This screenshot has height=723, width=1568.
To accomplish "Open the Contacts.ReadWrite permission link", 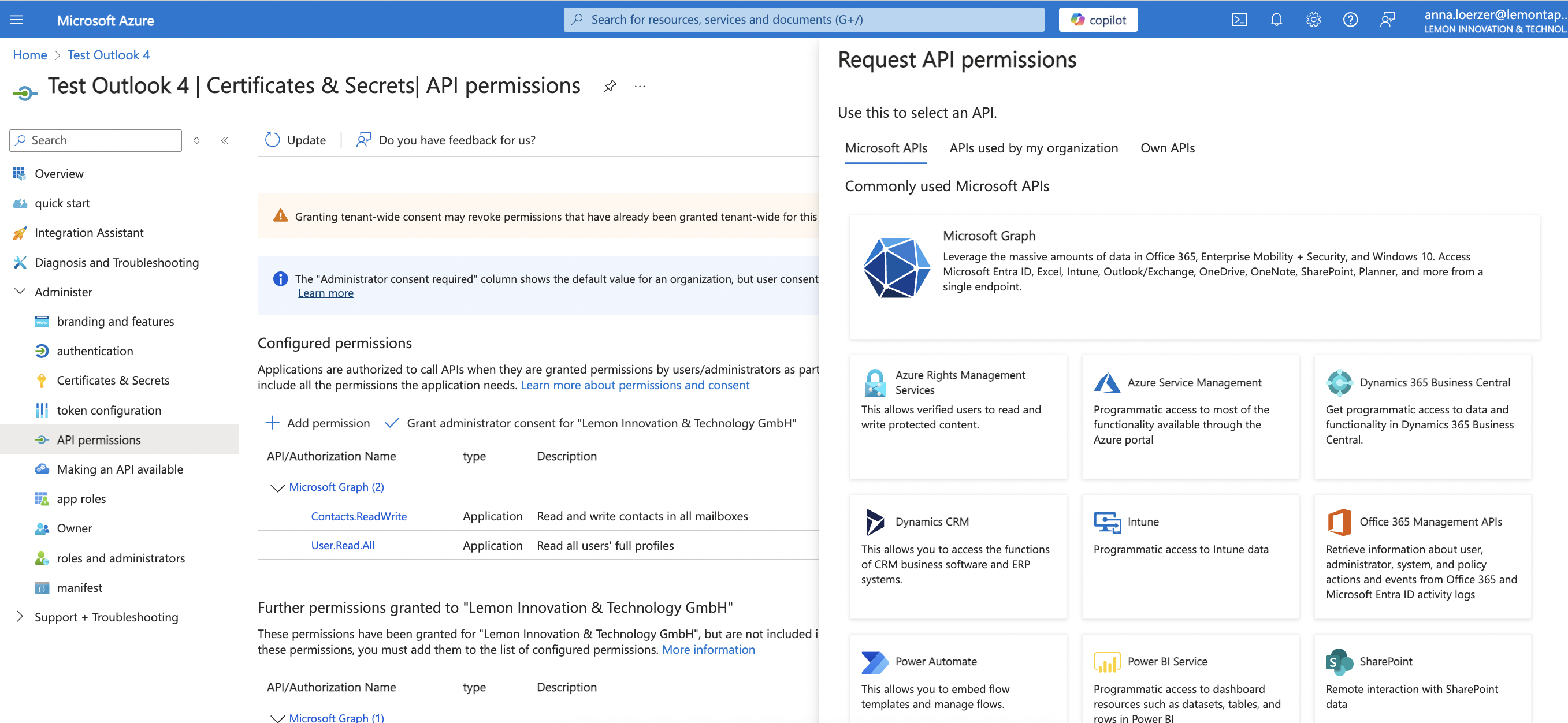I will tap(359, 516).
